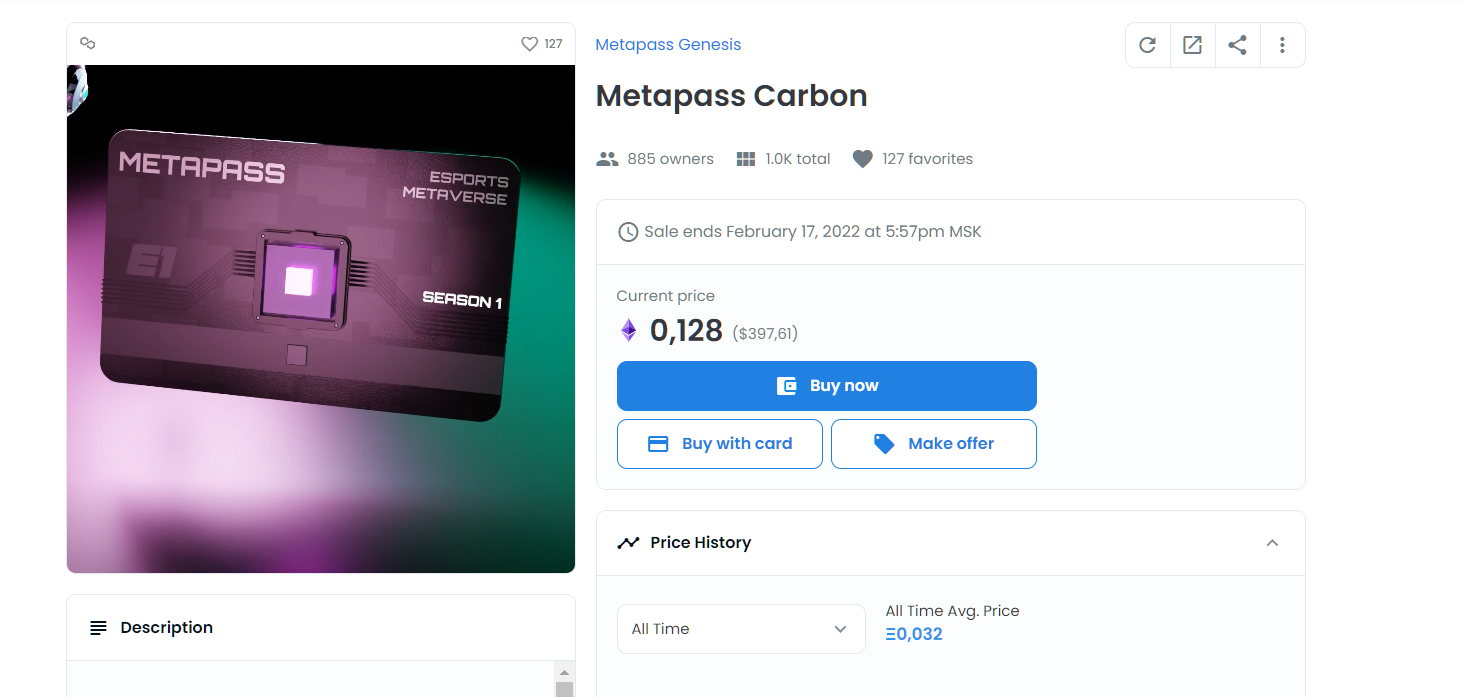Screen dimensions: 1464x697
Task: Click the Make offer button
Action: coord(934,444)
